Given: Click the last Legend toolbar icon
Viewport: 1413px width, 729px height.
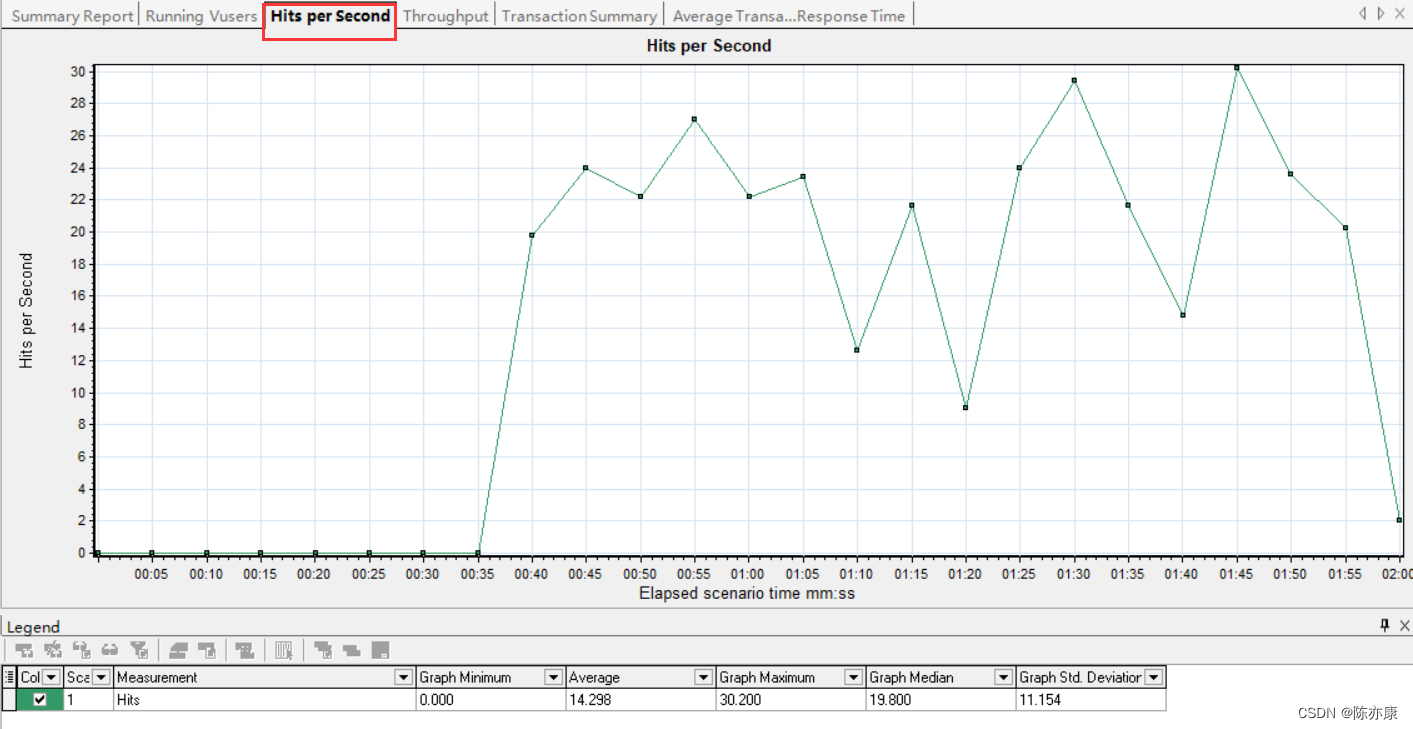Looking at the screenshot, I should point(380,650).
